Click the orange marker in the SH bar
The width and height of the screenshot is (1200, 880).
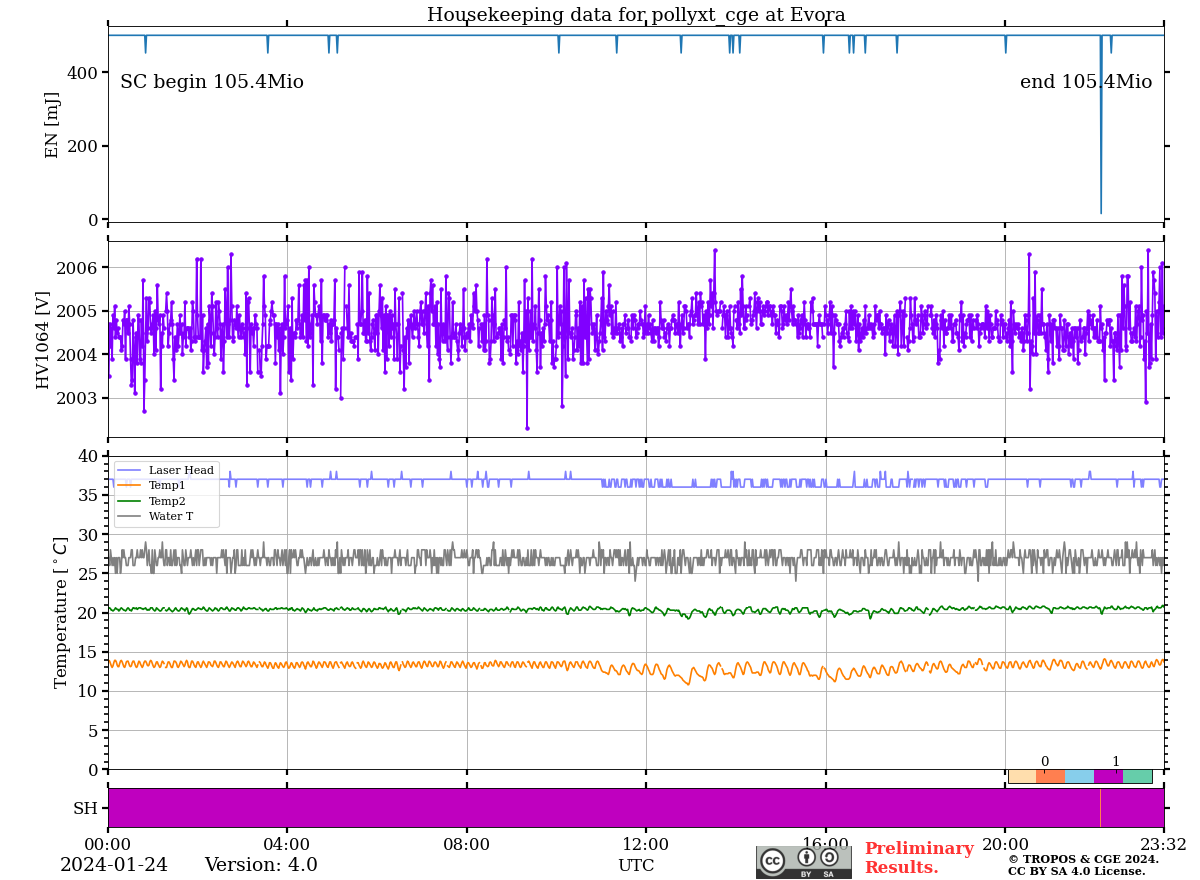pyautogui.click(x=1100, y=808)
